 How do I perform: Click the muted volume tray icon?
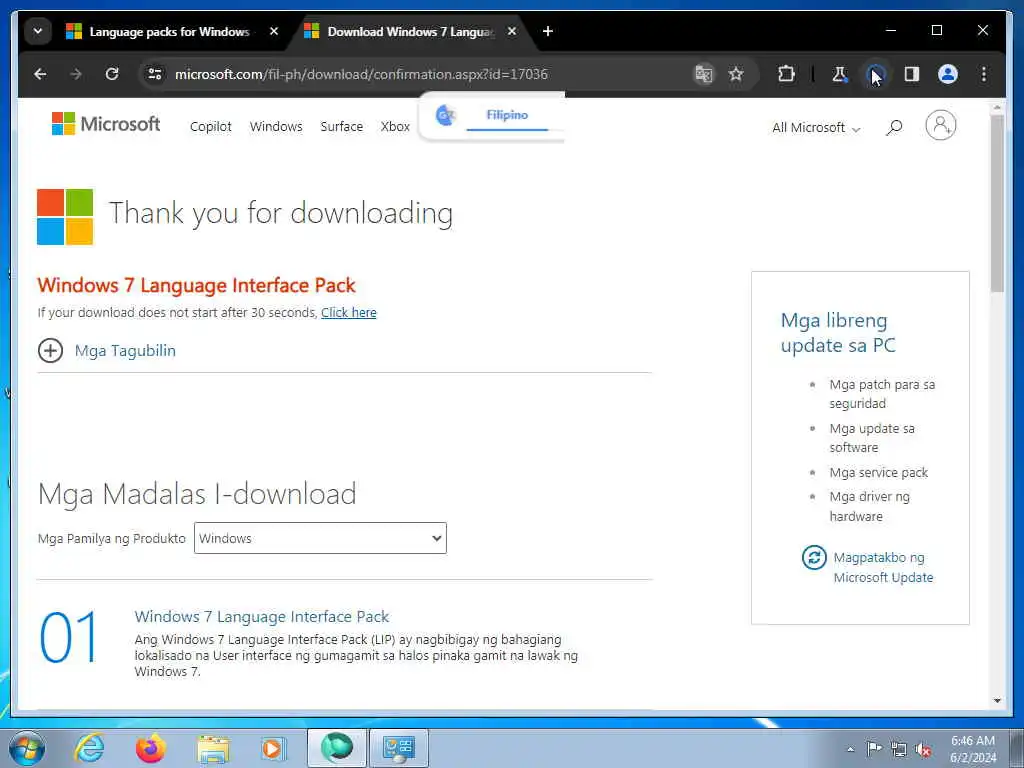(x=923, y=749)
